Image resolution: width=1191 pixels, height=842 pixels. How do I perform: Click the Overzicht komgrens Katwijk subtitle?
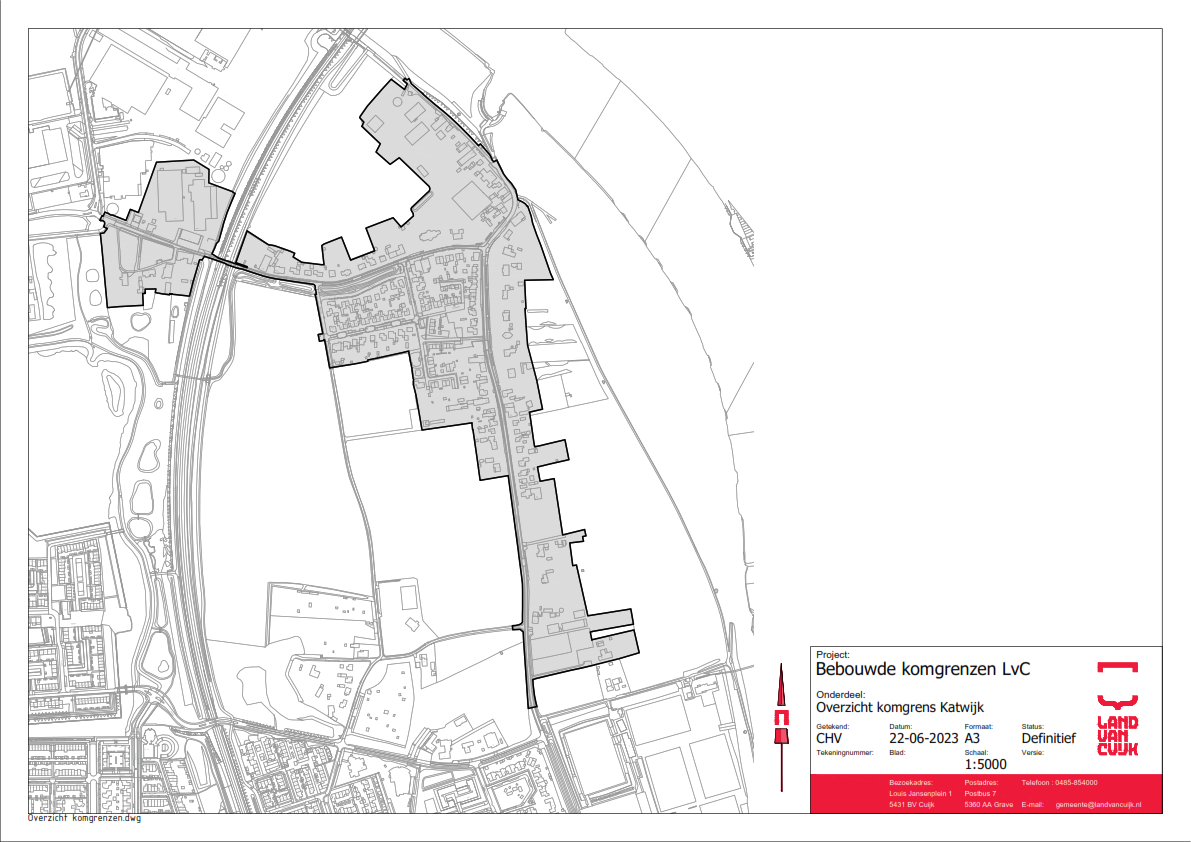click(x=899, y=707)
